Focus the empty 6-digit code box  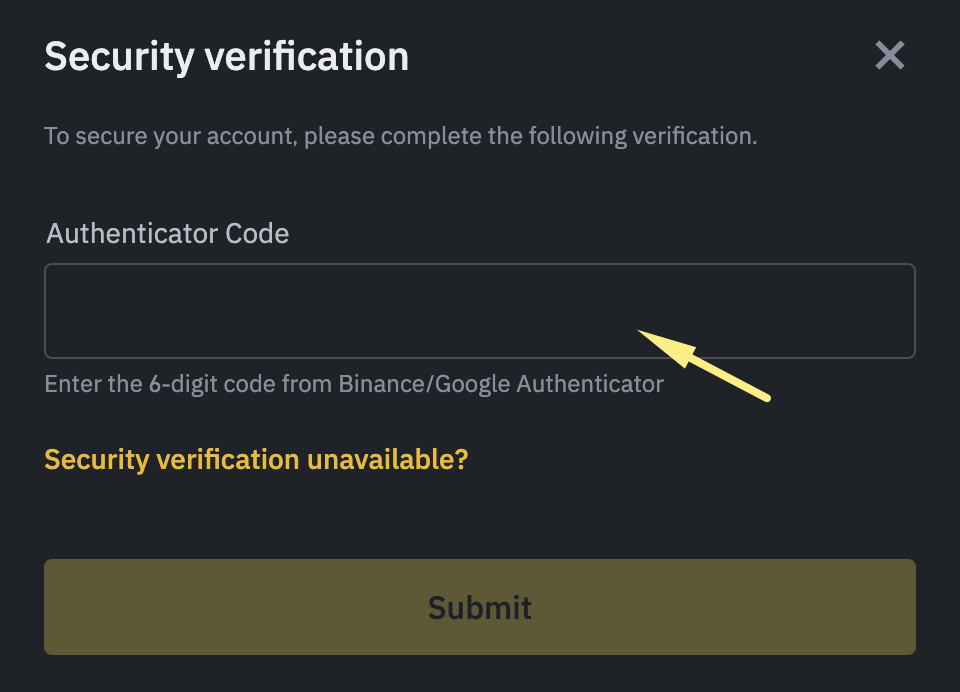[479, 311]
